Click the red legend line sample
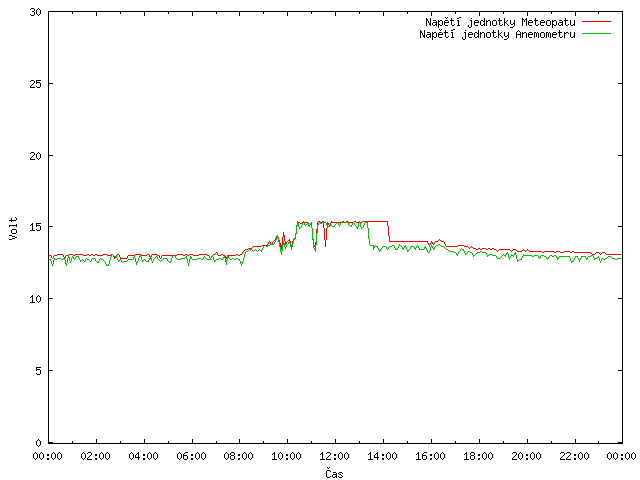The image size is (640, 480). point(596,22)
